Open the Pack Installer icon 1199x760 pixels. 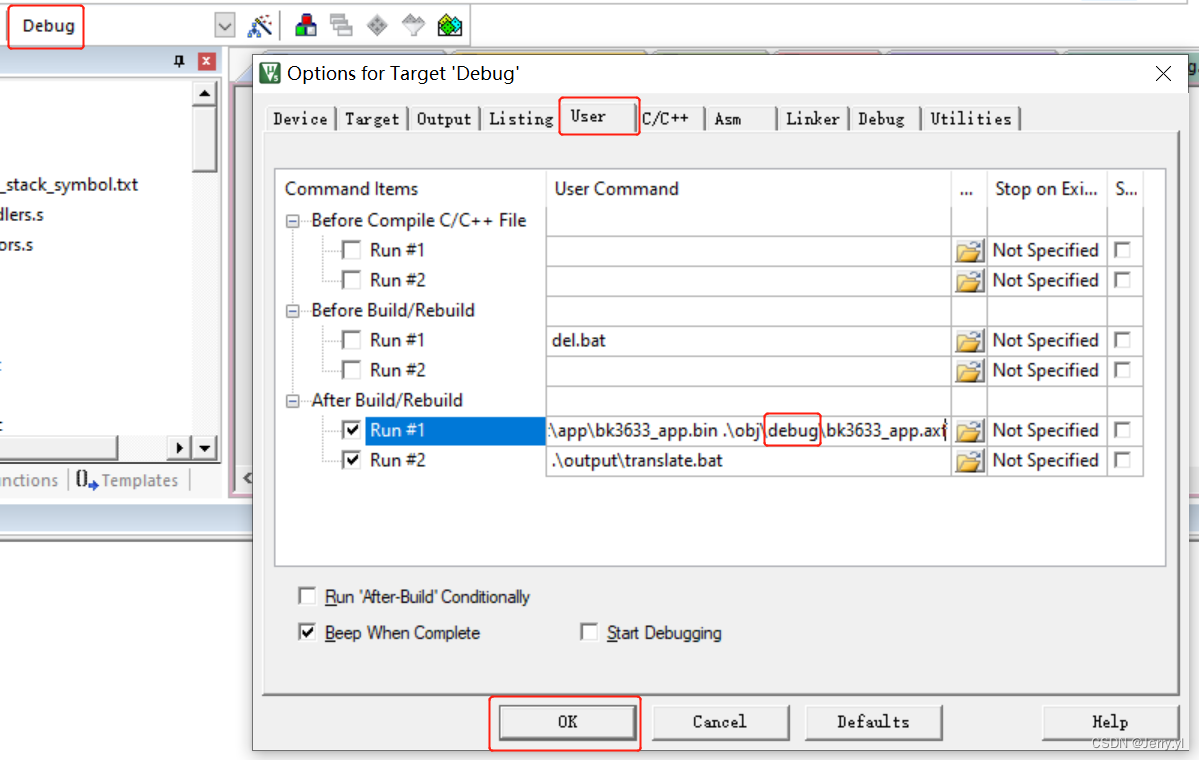tap(450, 26)
